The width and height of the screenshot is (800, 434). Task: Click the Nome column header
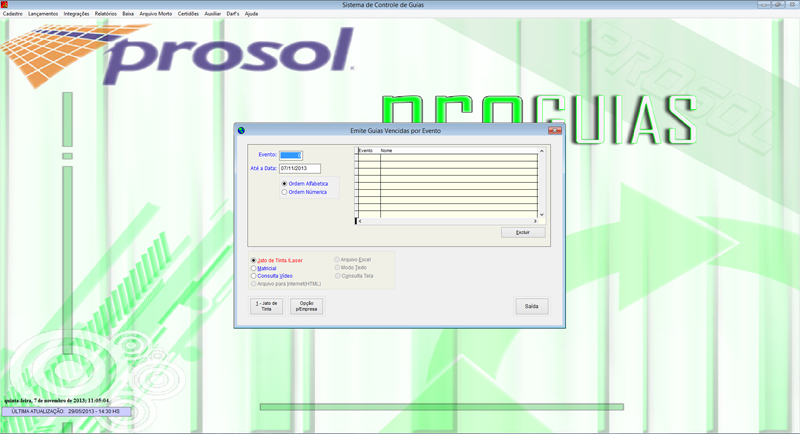pyautogui.click(x=459, y=151)
